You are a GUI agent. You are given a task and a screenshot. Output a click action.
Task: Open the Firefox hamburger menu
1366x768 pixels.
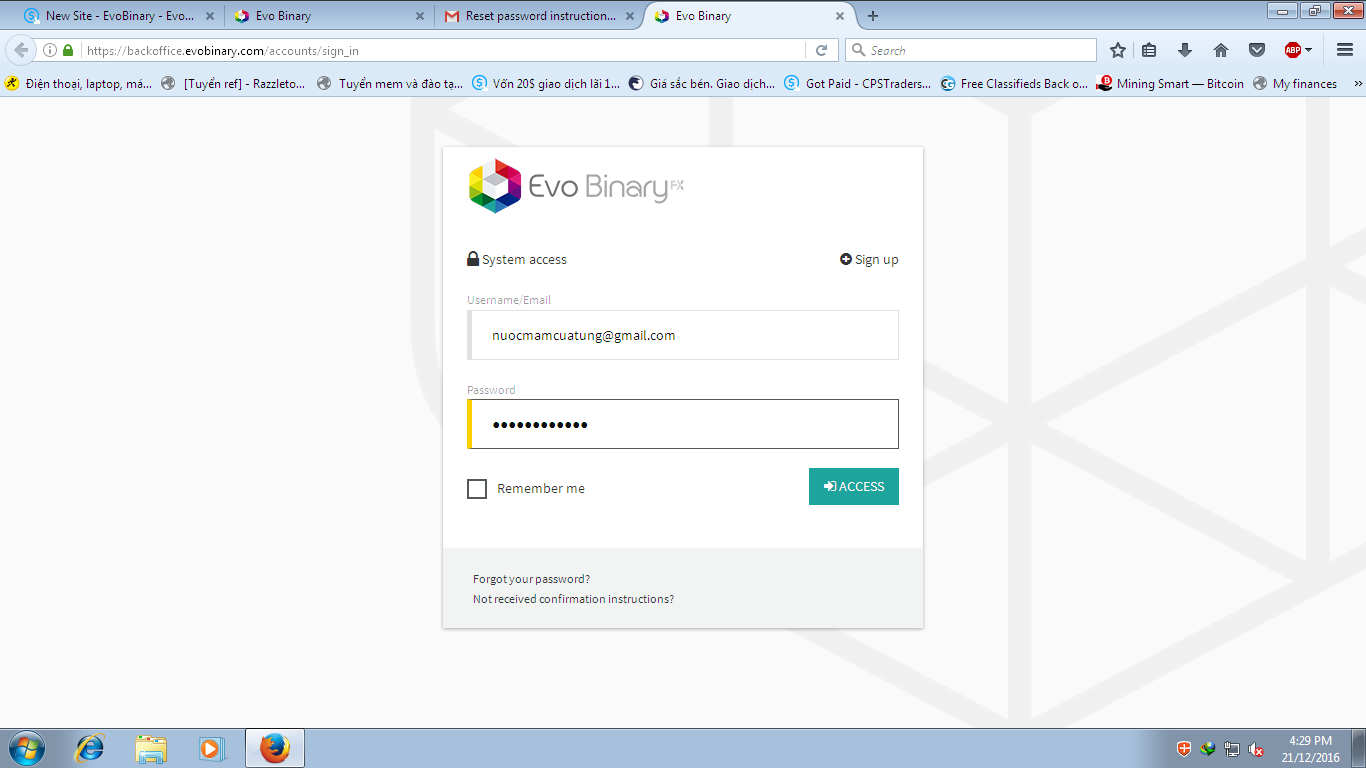coord(1344,50)
